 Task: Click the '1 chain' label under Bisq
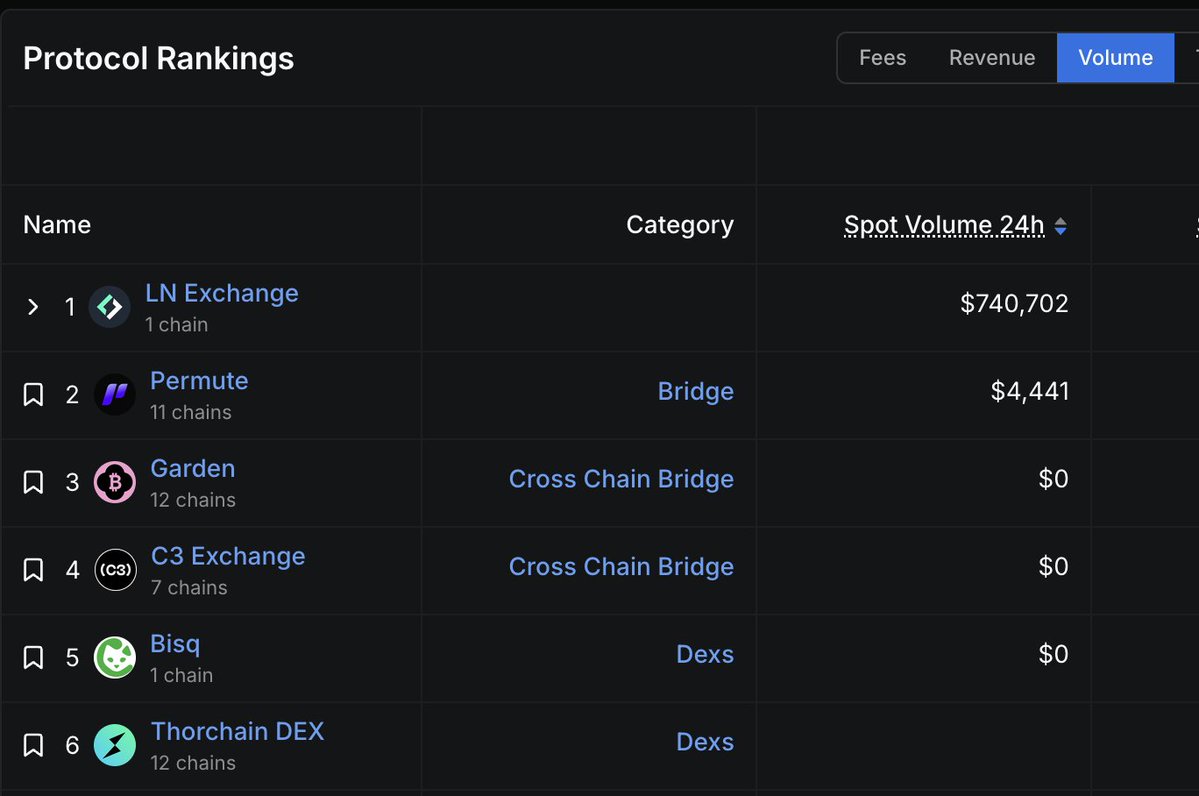(181, 675)
